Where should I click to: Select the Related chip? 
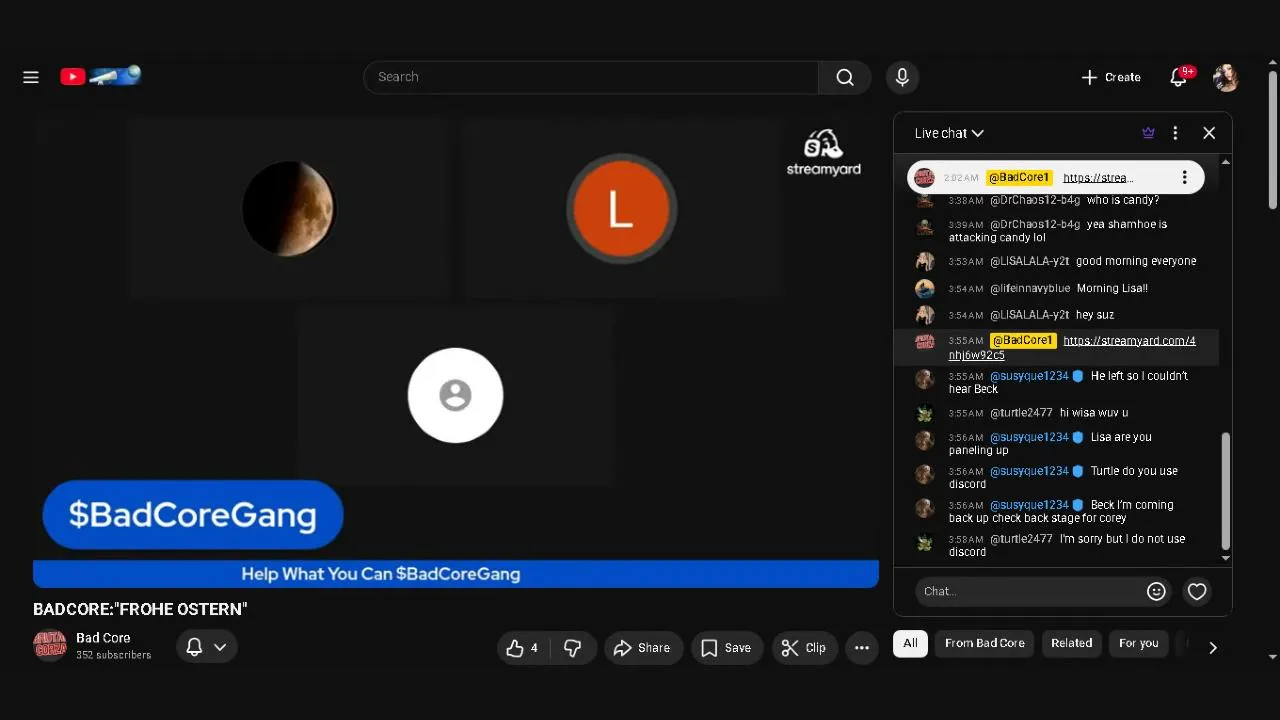1071,643
